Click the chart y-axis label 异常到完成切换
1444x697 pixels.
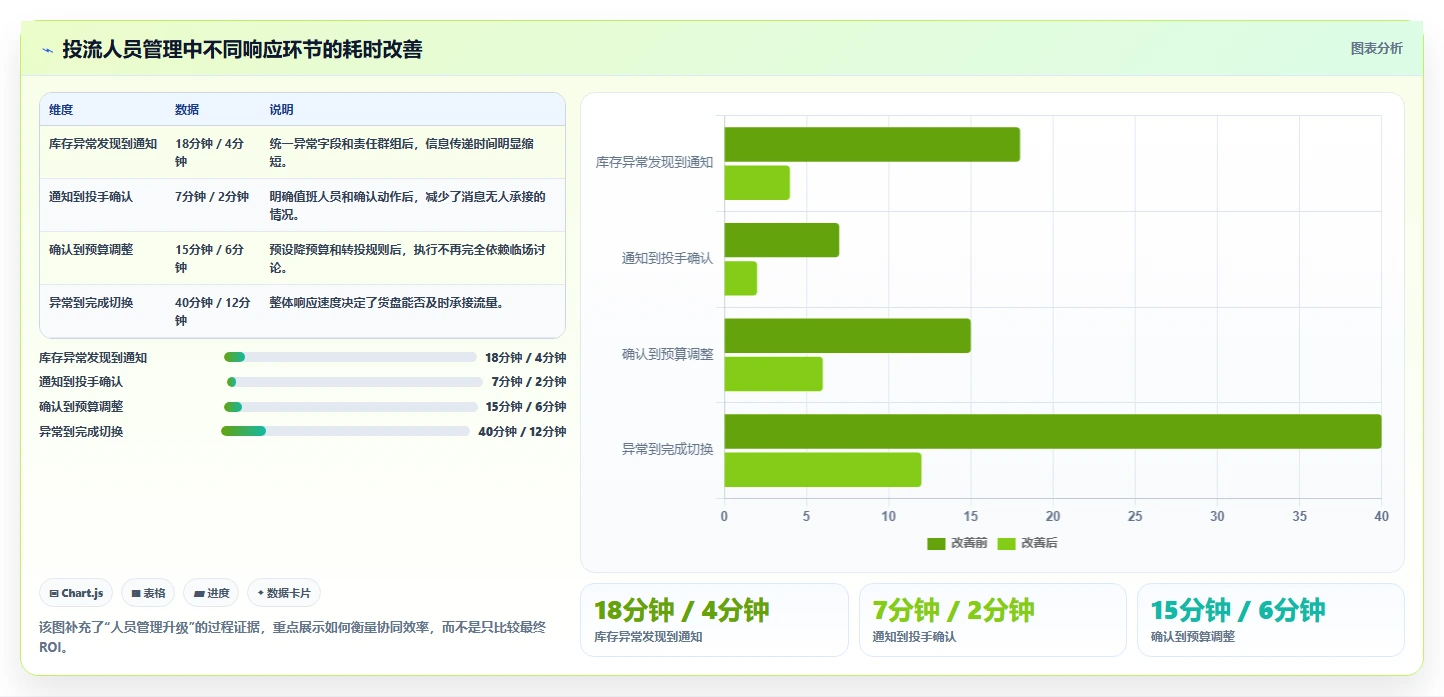(668, 450)
